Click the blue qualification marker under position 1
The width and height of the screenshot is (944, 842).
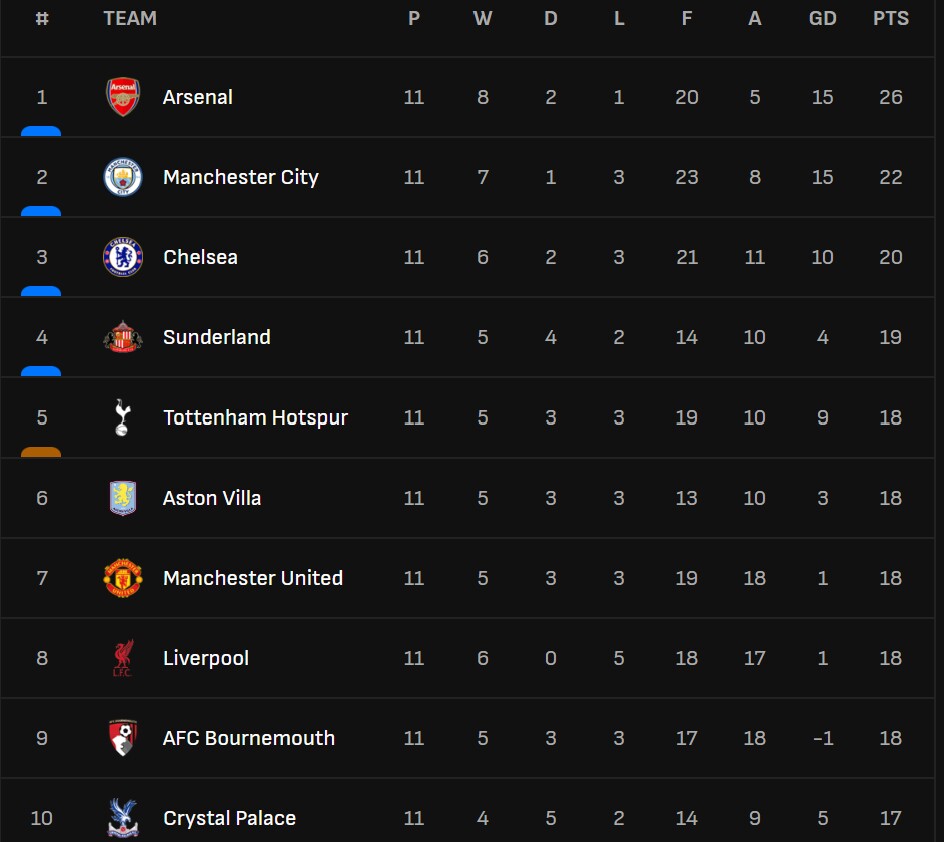coord(41,131)
